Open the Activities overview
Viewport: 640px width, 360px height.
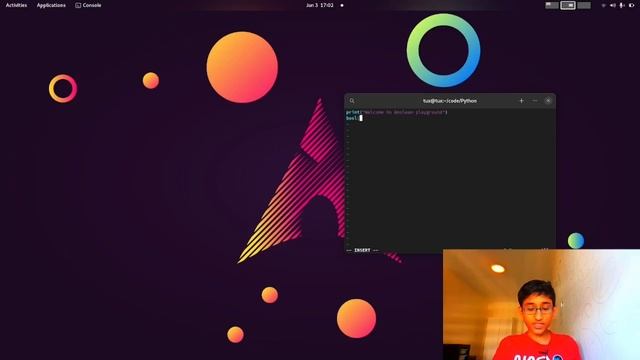pyautogui.click(x=16, y=5)
